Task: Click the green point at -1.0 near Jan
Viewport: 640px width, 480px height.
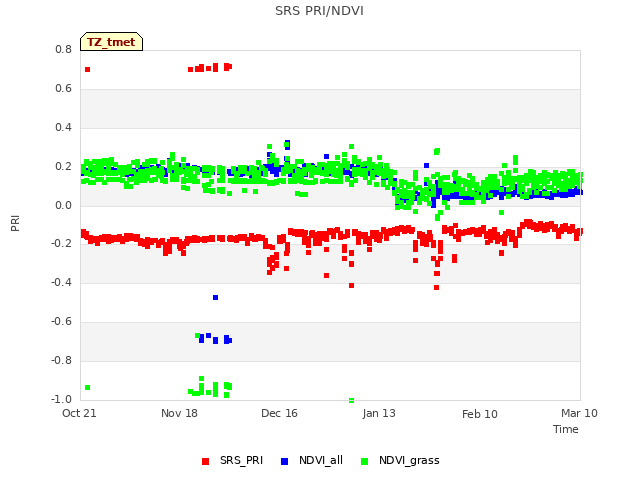Action: point(351,400)
